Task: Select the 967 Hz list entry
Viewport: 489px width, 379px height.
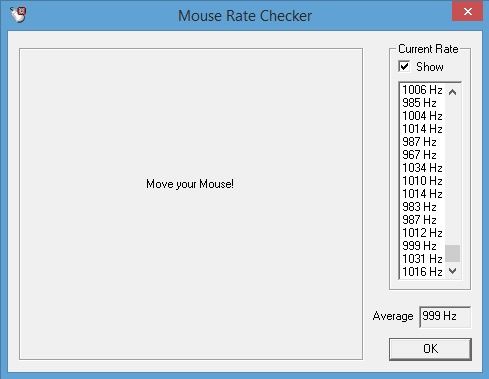Action: tap(422, 155)
